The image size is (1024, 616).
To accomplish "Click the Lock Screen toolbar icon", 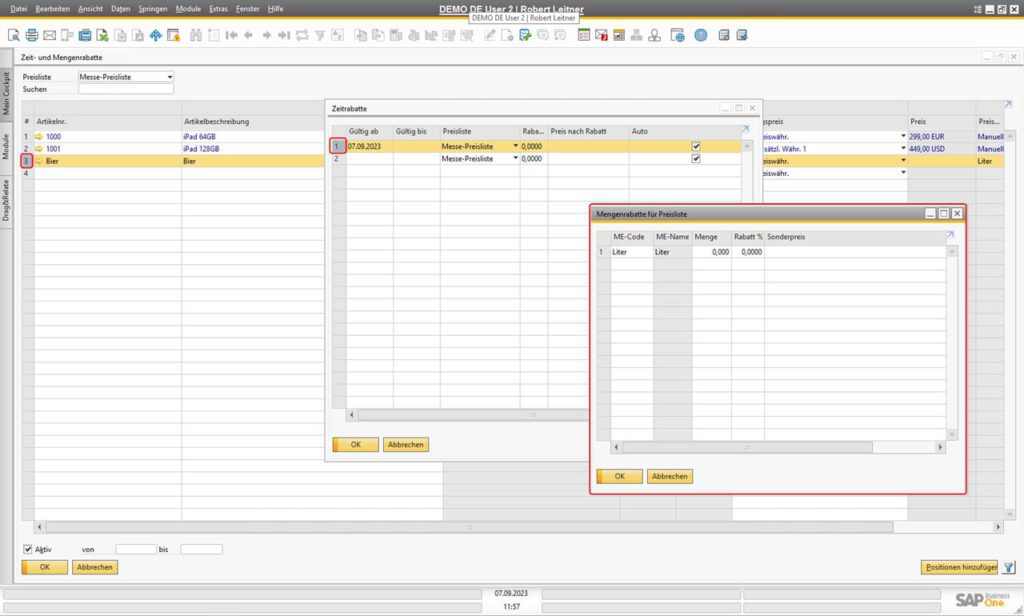I will (x=173, y=35).
